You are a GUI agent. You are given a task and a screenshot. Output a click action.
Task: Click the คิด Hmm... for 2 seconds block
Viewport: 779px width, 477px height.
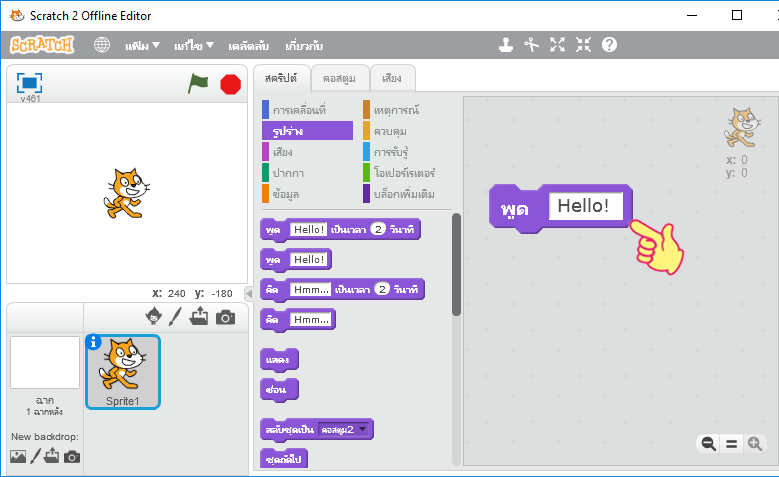tap(342, 290)
